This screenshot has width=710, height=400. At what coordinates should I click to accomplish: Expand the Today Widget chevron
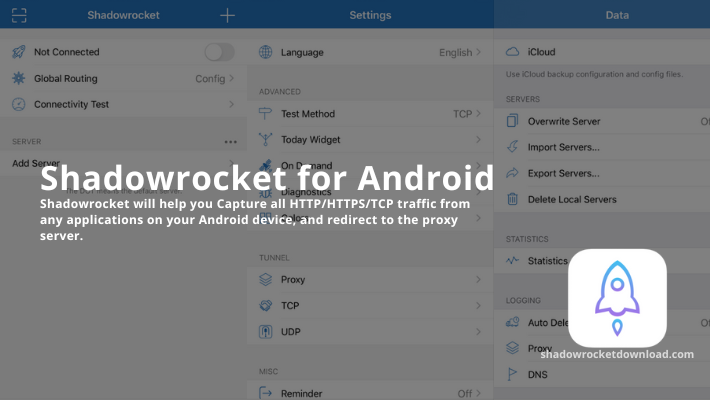click(478, 140)
